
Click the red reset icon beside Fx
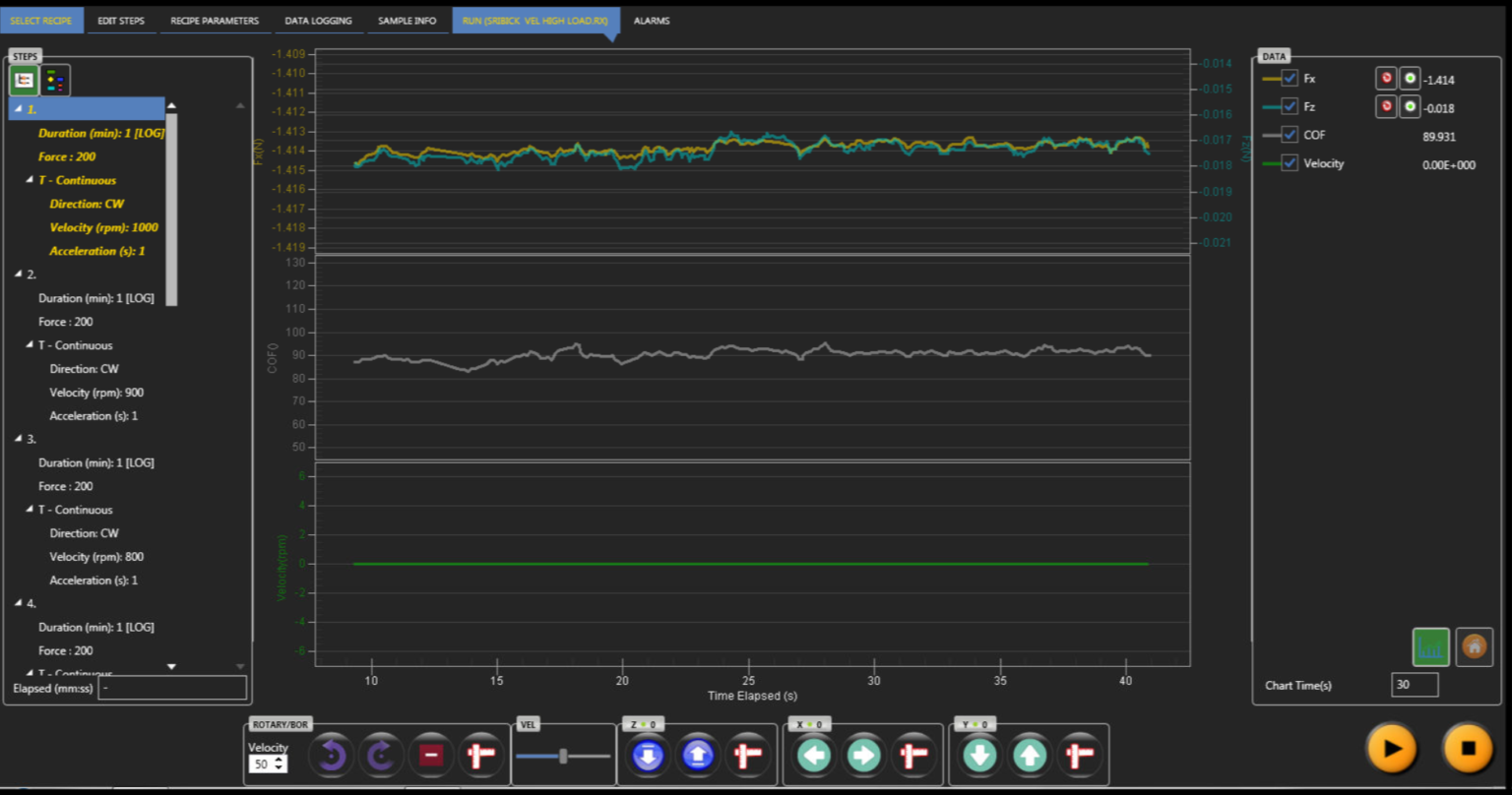(x=1386, y=79)
